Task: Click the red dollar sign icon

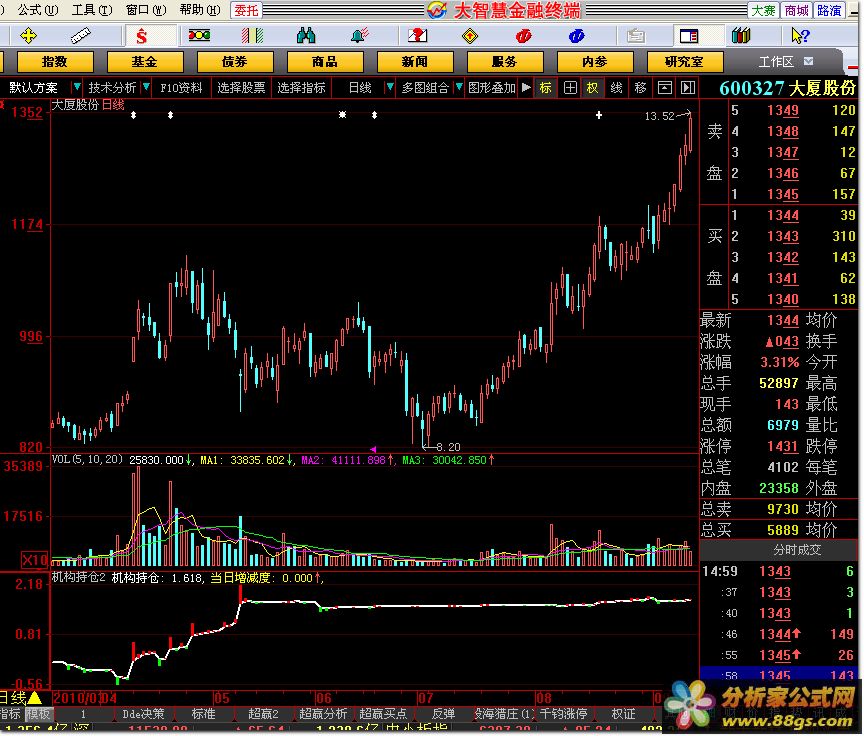Action: 142,36
